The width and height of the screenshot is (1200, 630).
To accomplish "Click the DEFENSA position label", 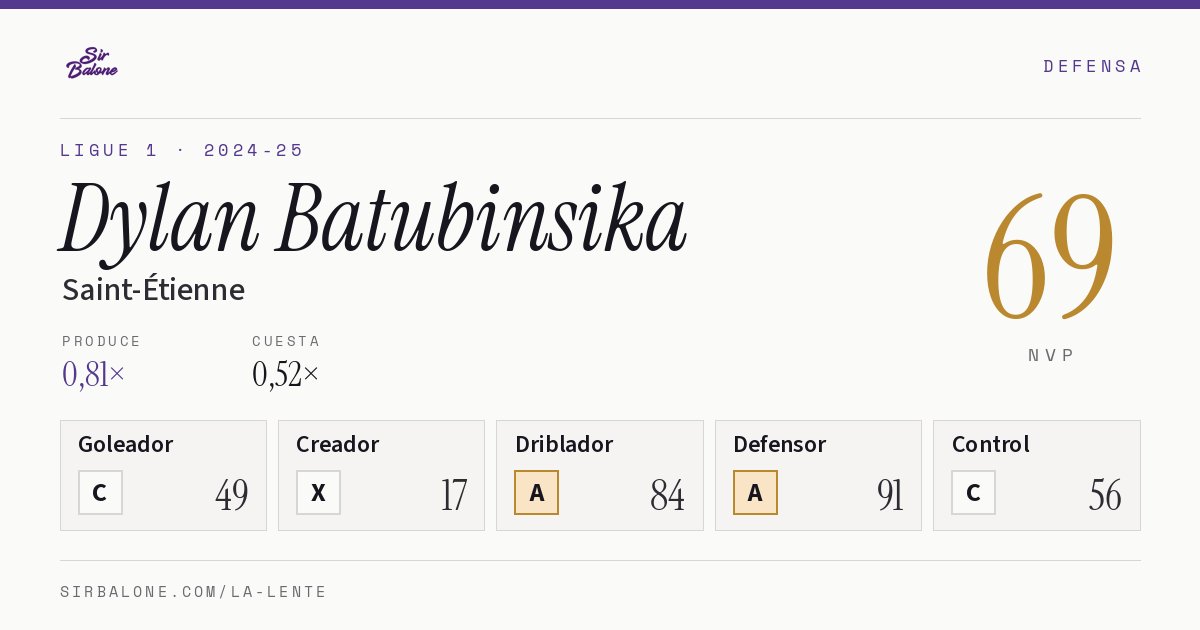I will pos(1092,66).
